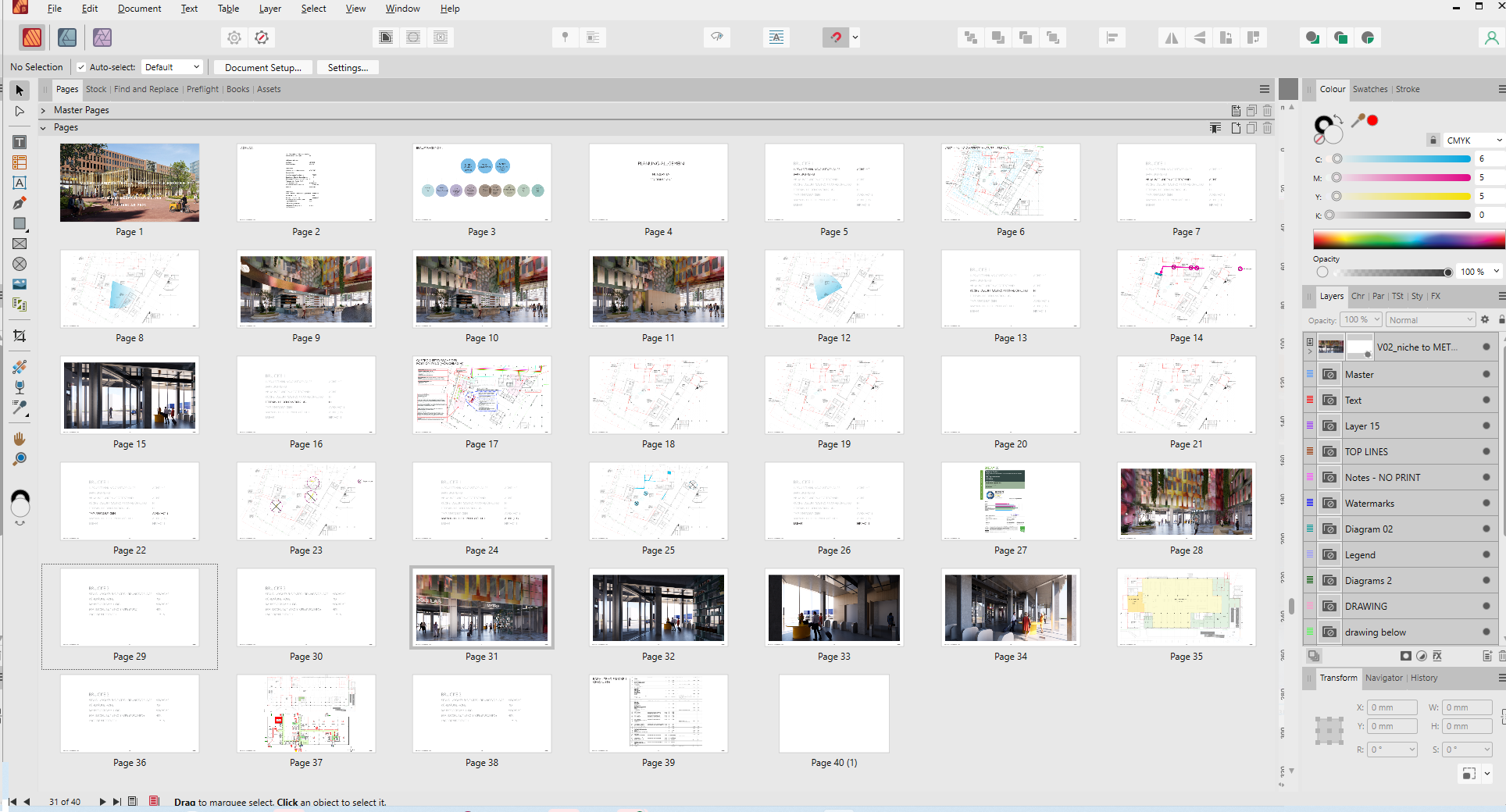This screenshot has width=1506, height=812.
Task: Click the Settings button
Action: 348,68
